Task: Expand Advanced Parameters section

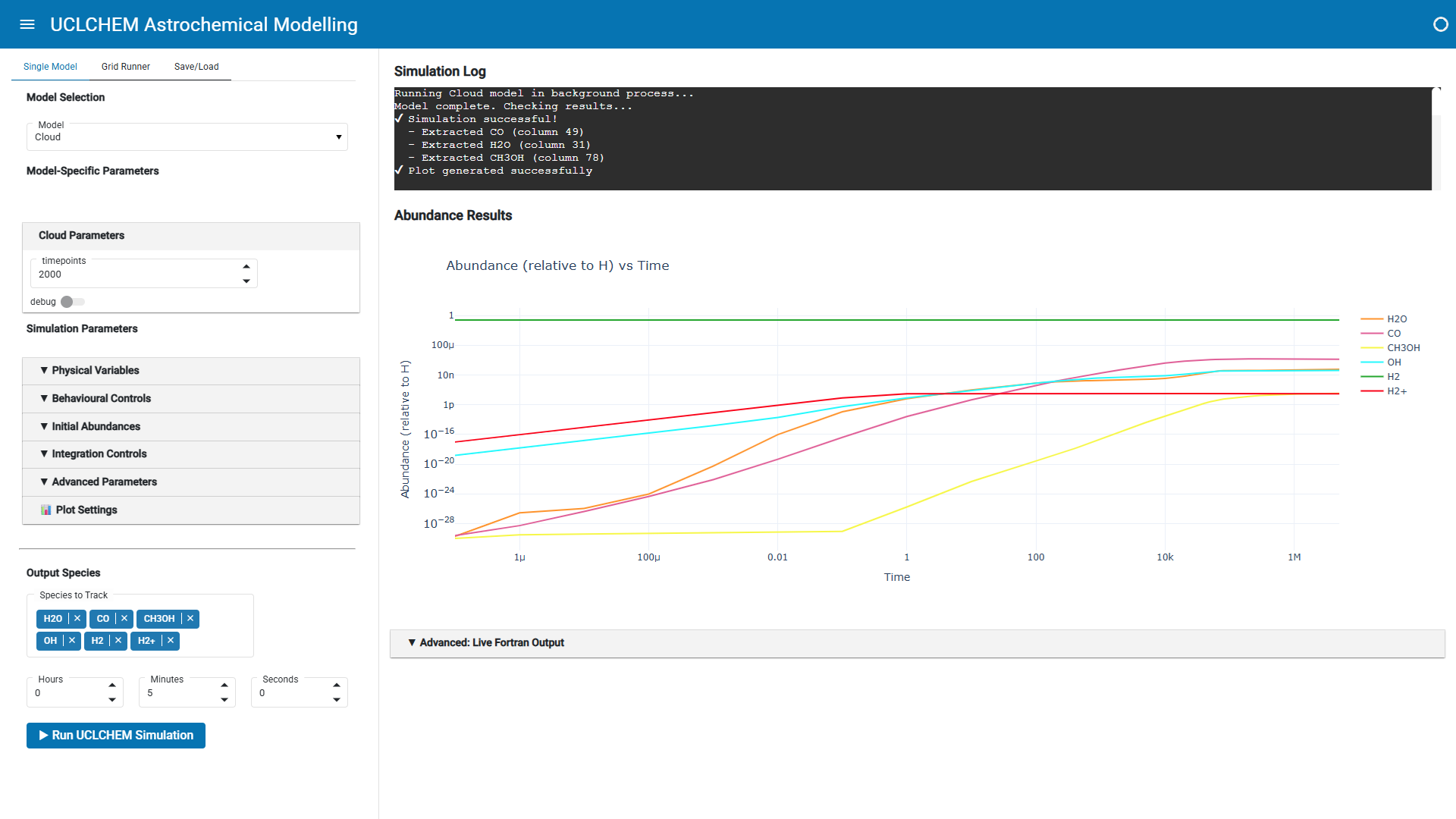Action: [x=191, y=482]
